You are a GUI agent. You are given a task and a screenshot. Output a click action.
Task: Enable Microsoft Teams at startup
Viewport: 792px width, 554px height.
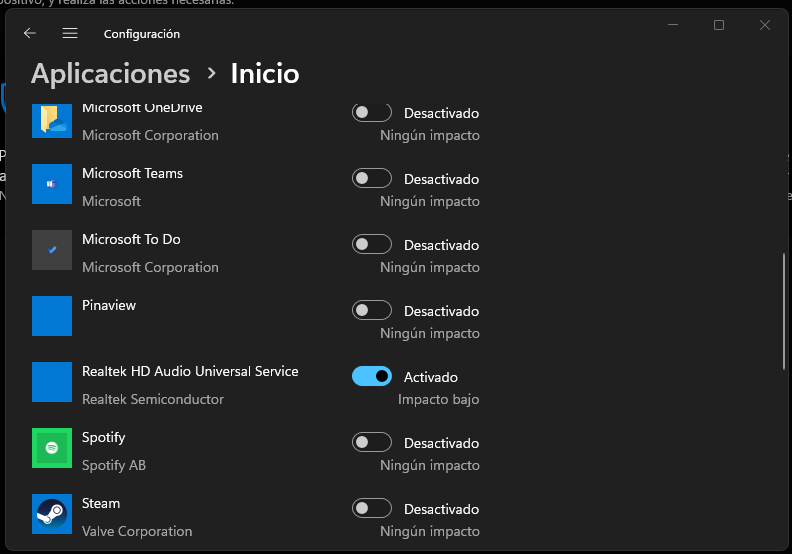pyautogui.click(x=372, y=178)
